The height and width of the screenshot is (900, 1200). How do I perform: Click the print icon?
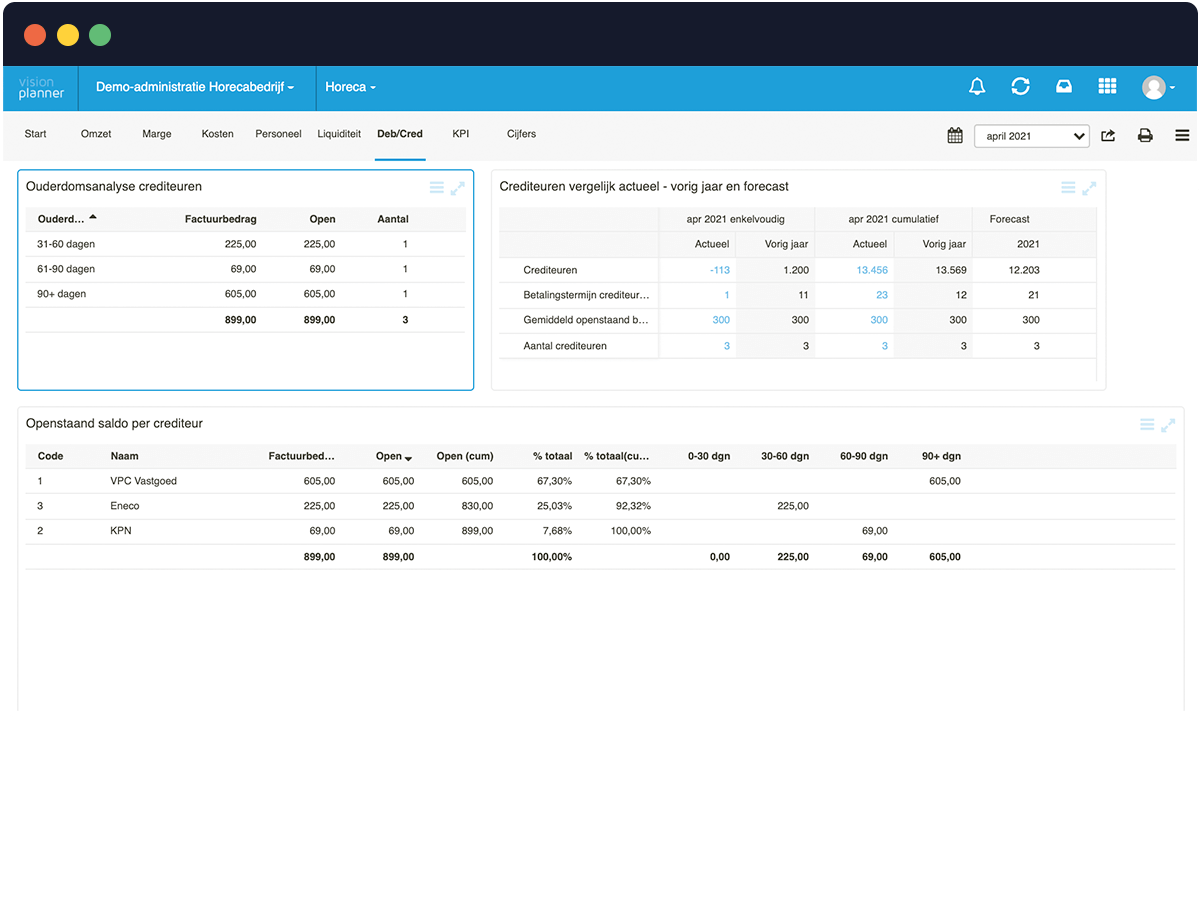pos(1145,135)
